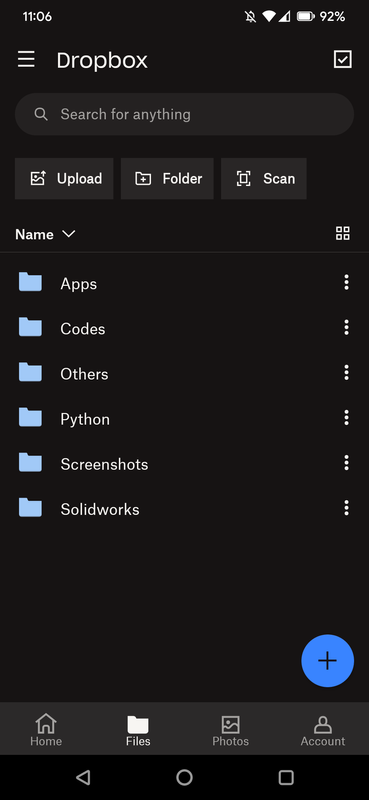Focus the Search for anything field
The width and height of the screenshot is (369, 800).
(x=184, y=114)
